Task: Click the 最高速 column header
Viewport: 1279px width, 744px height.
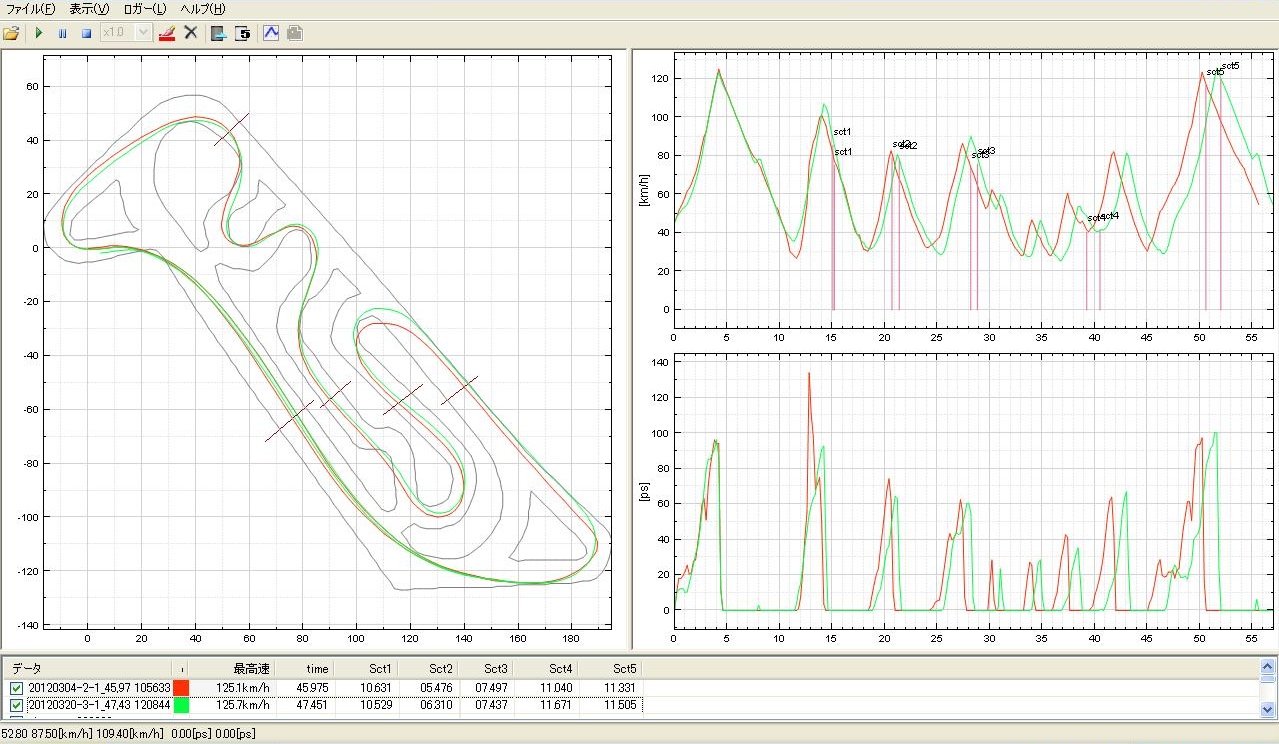Action: (252, 668)
